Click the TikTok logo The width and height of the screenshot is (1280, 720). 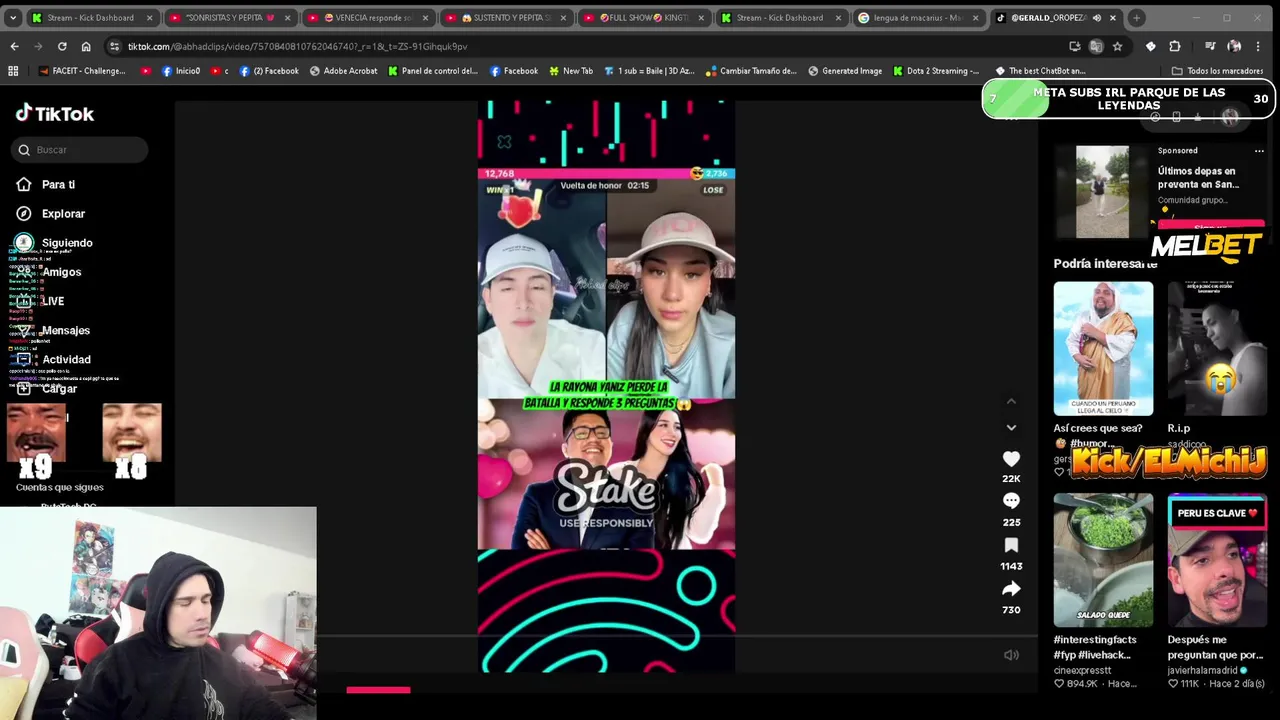pos(55,113)
